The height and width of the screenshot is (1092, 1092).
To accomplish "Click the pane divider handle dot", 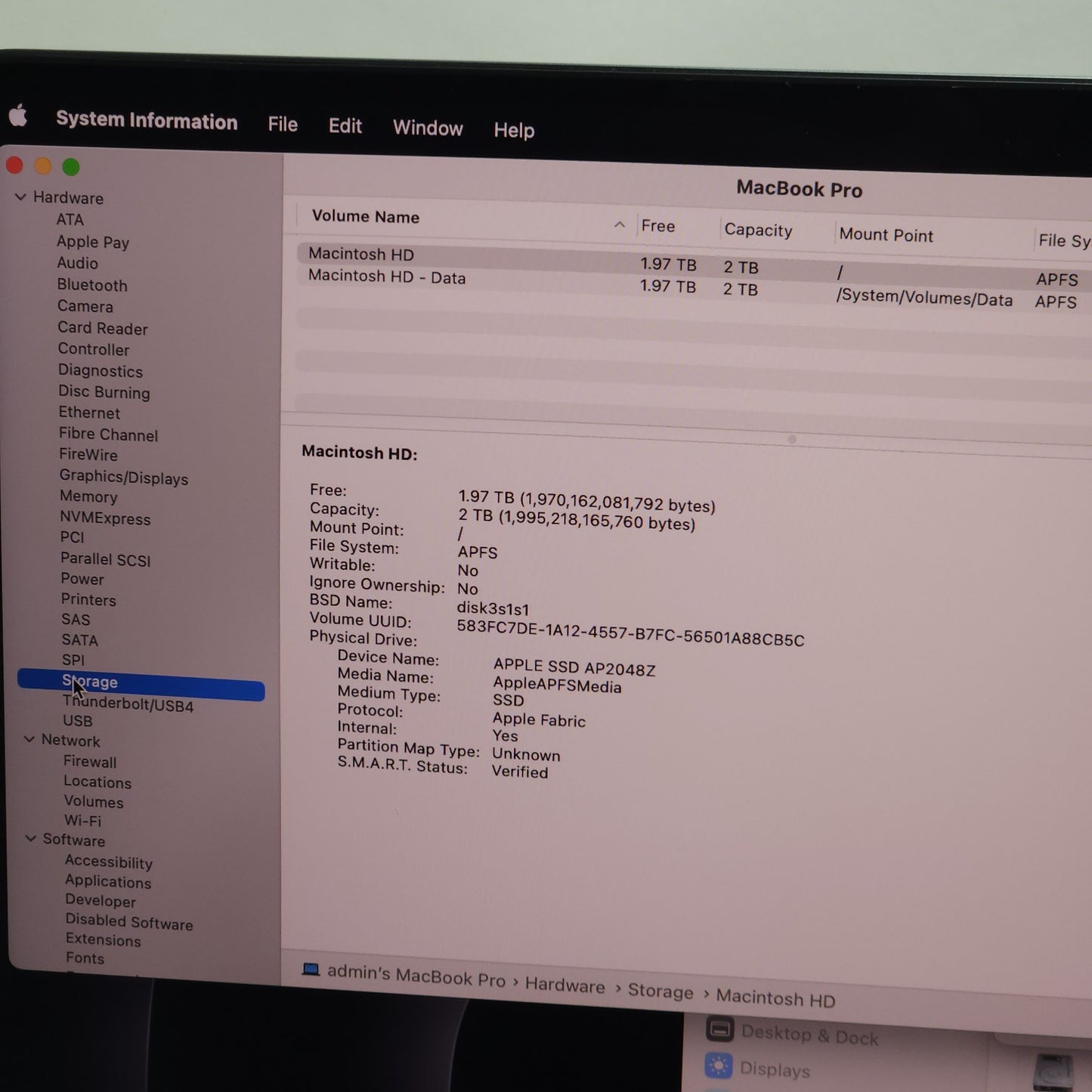I will 791,439.
